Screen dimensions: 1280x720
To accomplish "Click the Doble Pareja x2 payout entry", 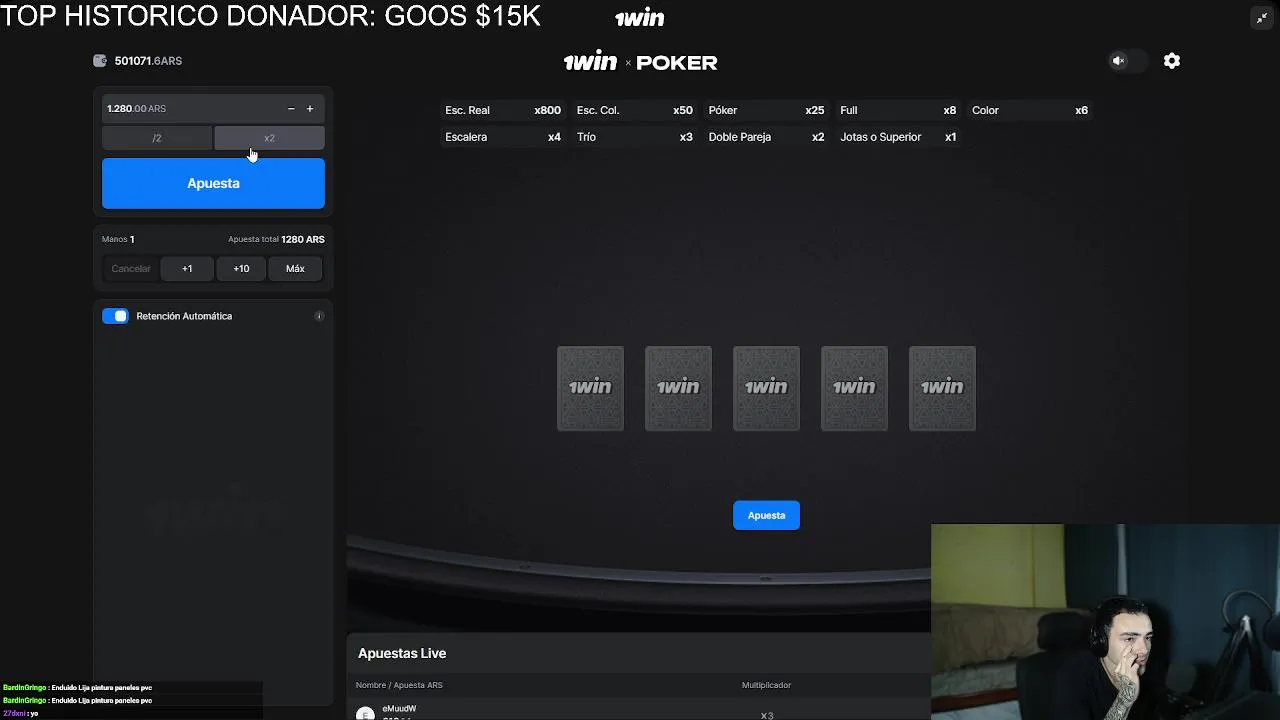I will tap(766, 137).
